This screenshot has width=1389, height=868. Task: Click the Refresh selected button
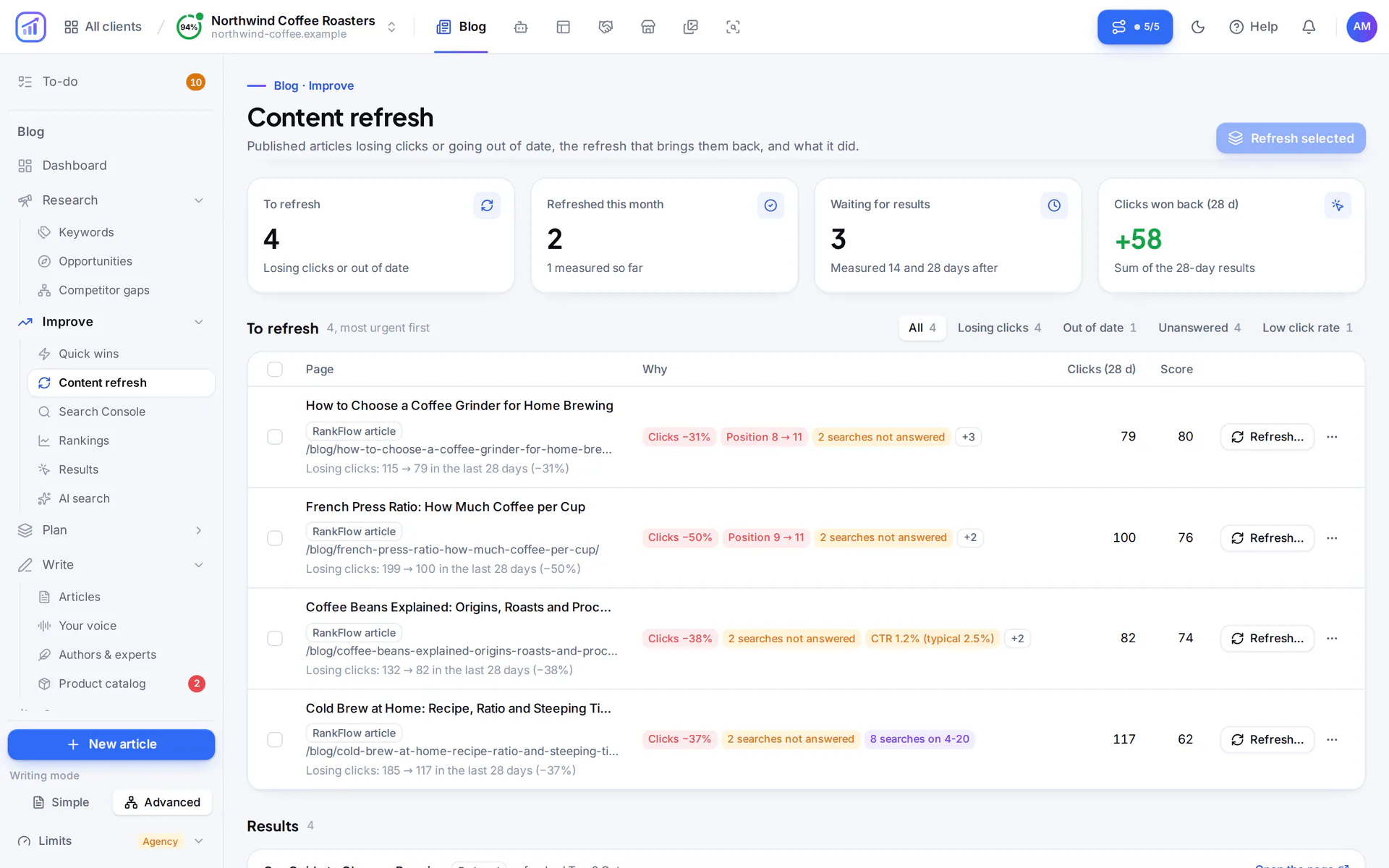click(1291, 138)
